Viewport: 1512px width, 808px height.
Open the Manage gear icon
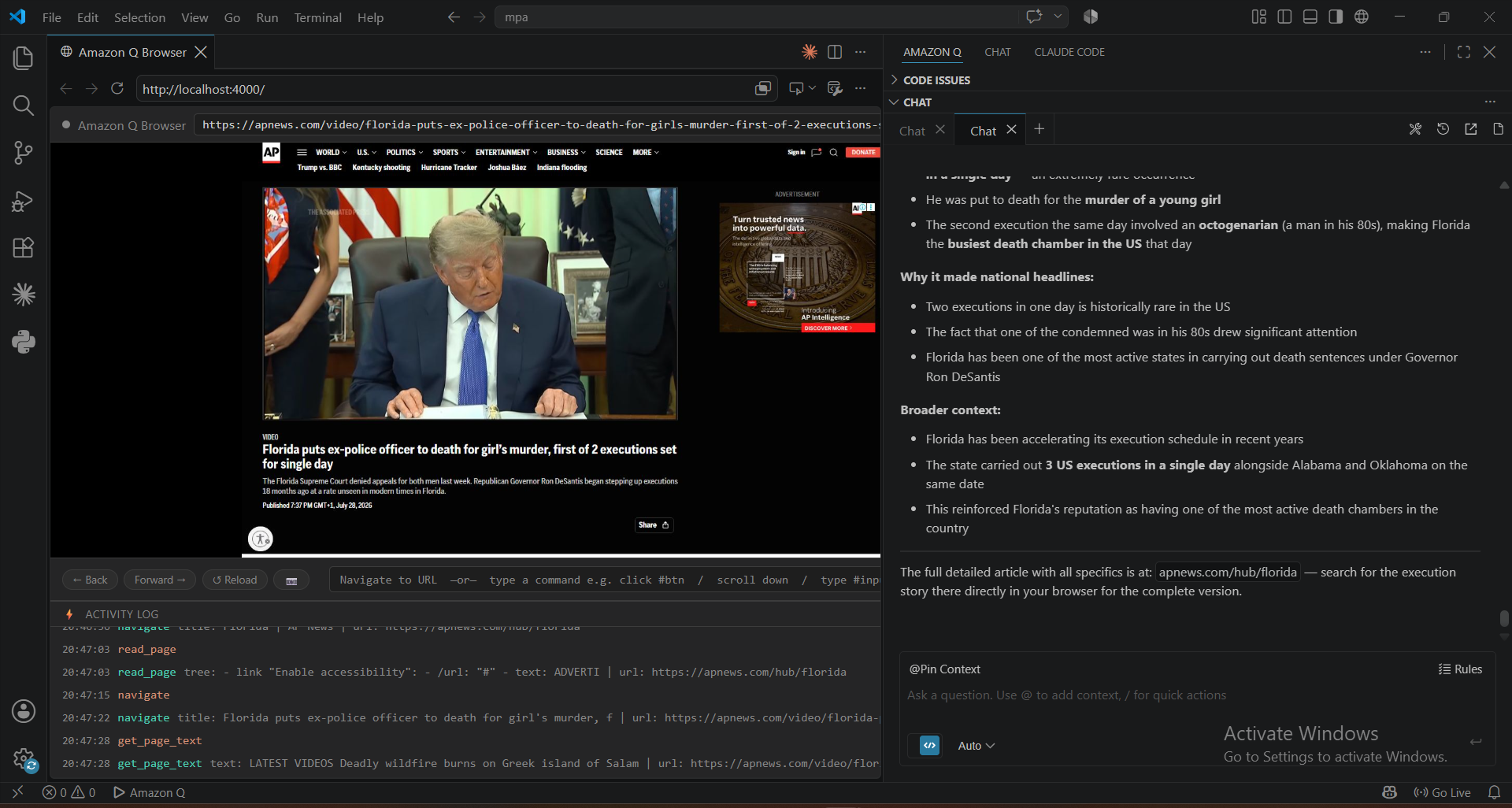tap(24, 759)
